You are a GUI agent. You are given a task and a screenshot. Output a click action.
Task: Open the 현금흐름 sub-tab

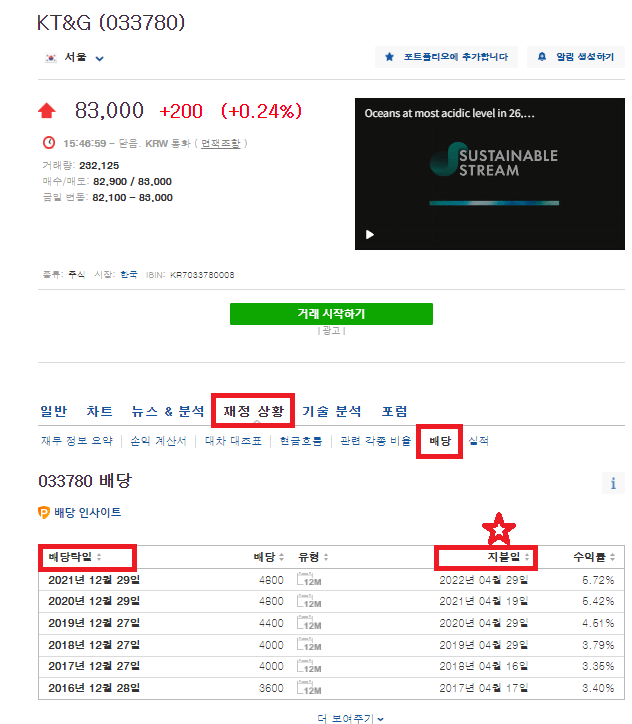301,441
